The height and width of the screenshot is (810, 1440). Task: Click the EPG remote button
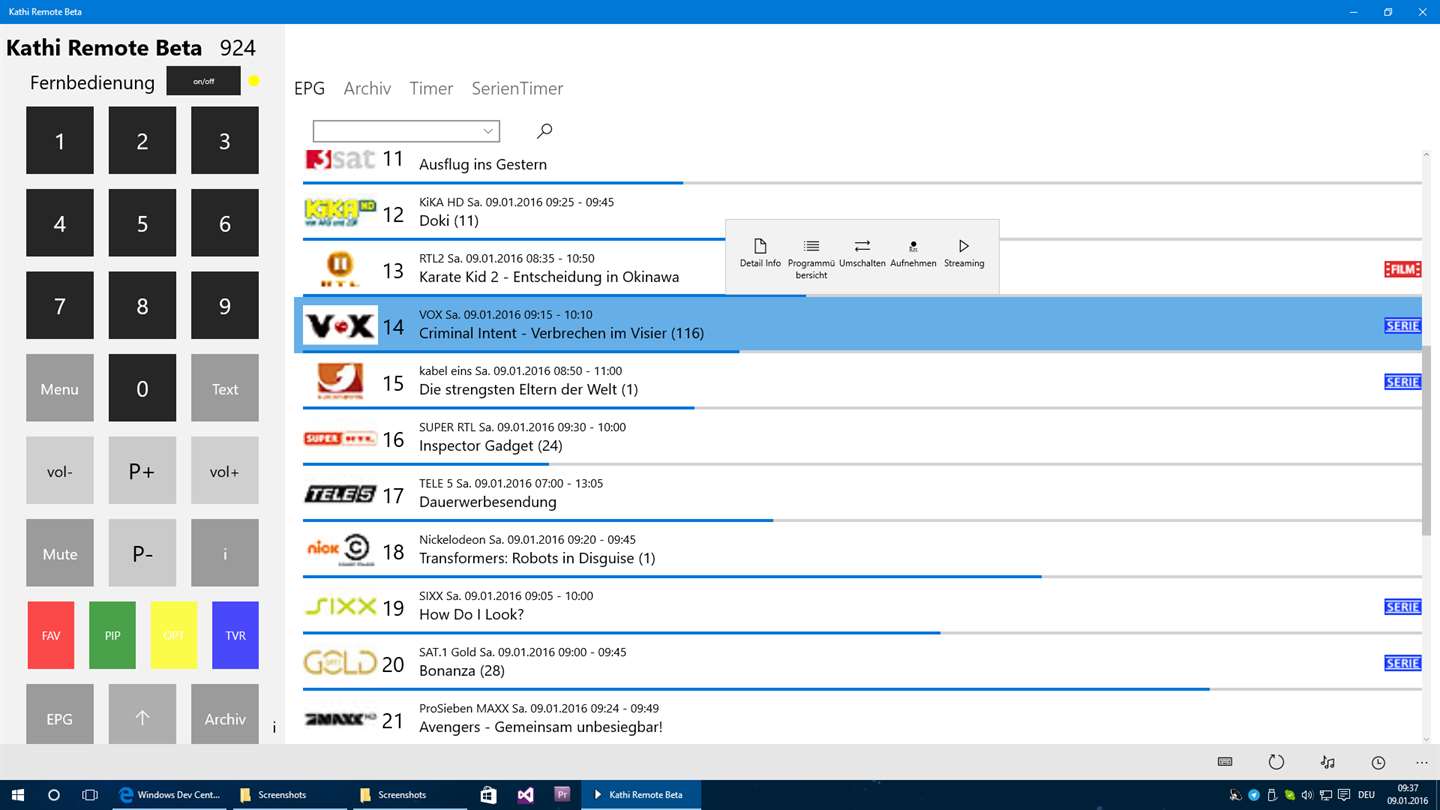pyautogui.click(x=60, y=714)
